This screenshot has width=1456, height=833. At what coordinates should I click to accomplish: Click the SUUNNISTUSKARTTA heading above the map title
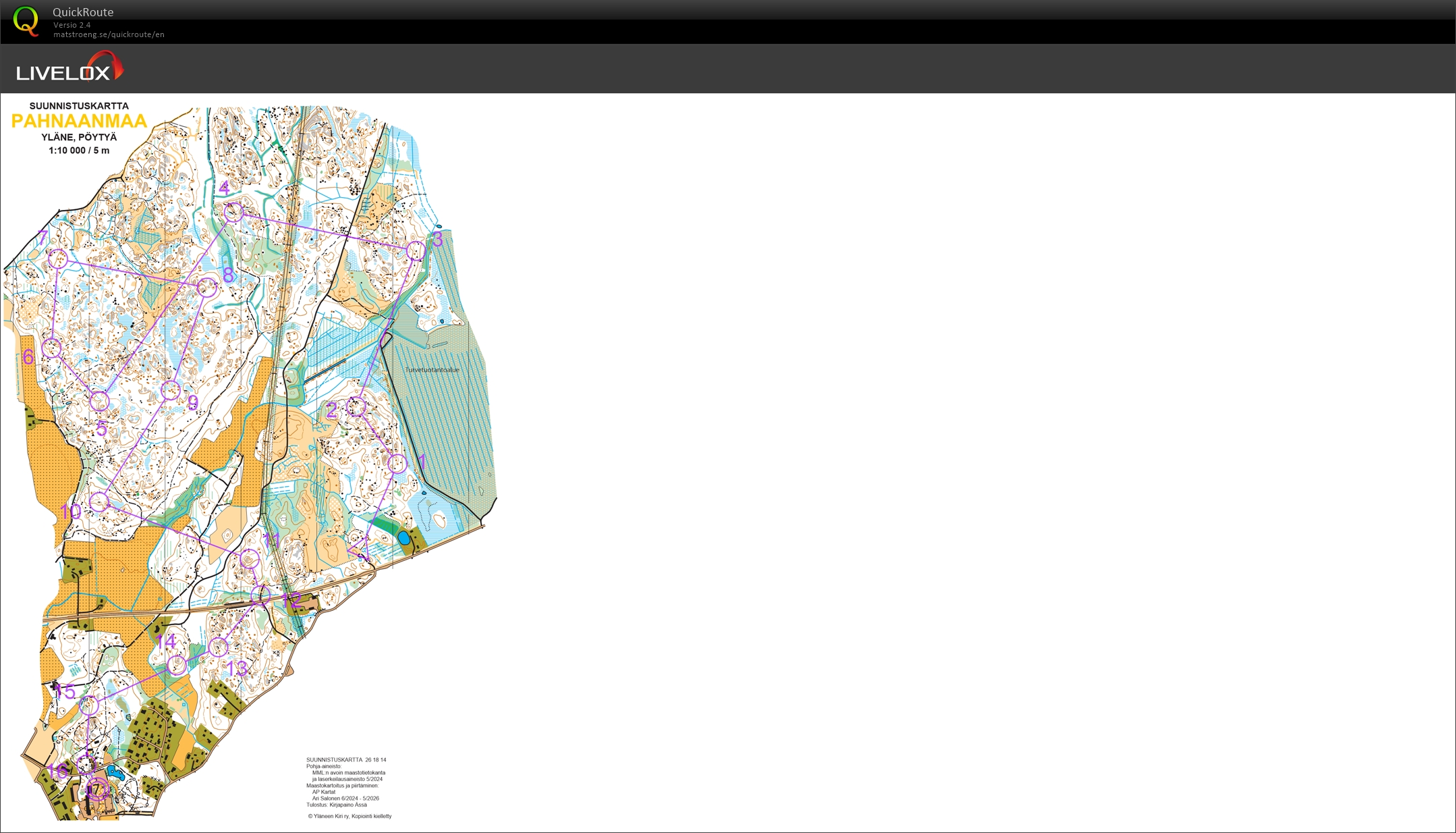coord(79,106)
